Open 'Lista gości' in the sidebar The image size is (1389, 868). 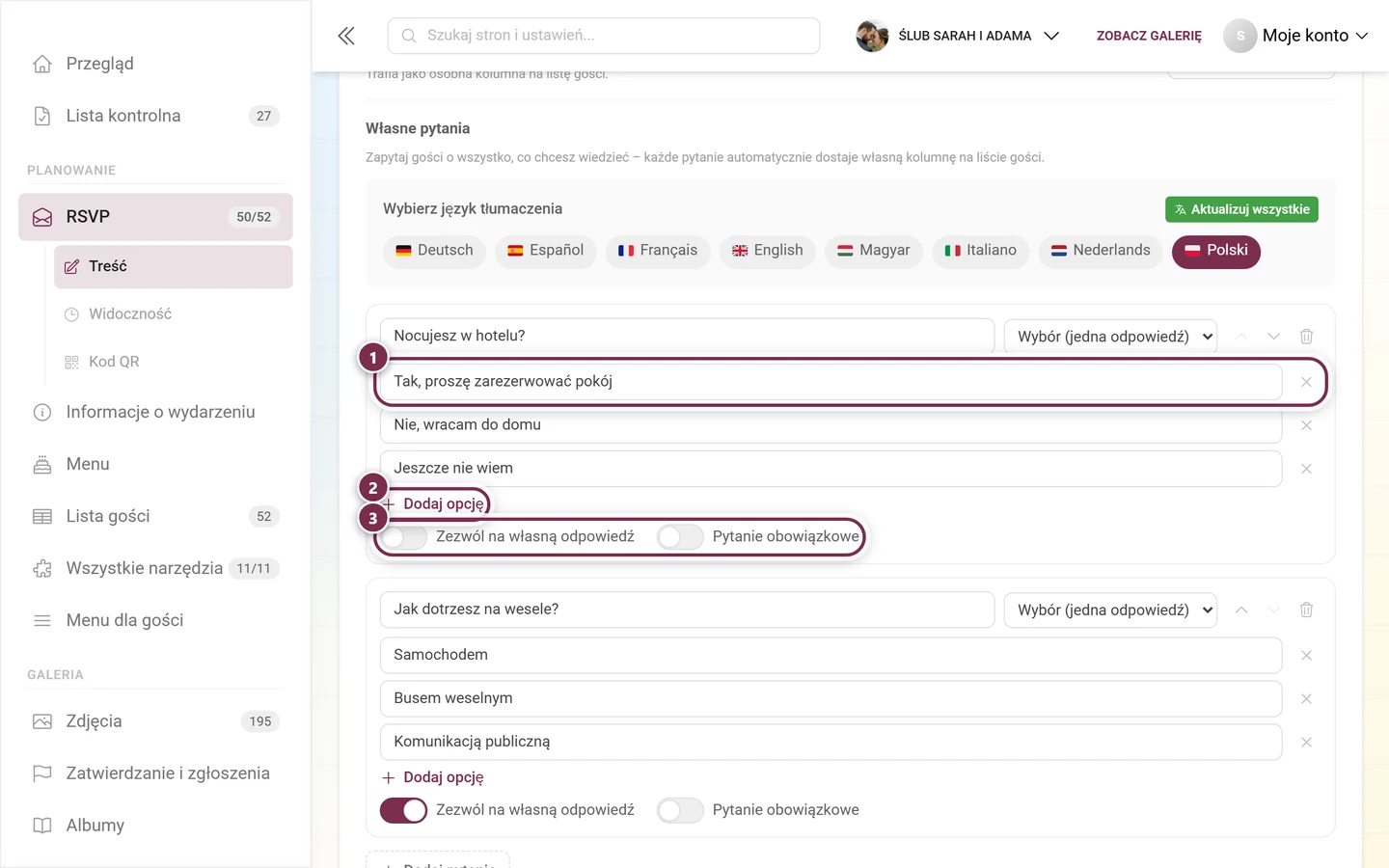155,516
